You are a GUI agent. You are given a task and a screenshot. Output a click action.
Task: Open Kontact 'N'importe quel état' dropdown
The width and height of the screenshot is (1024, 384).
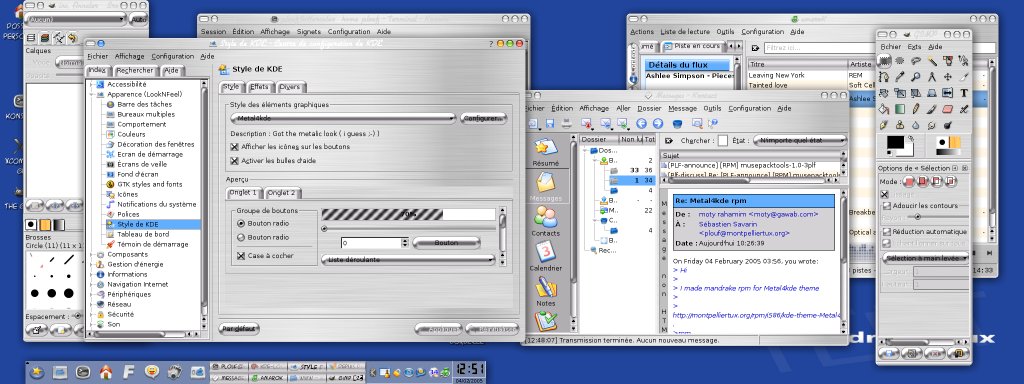[x=799, y=140]
